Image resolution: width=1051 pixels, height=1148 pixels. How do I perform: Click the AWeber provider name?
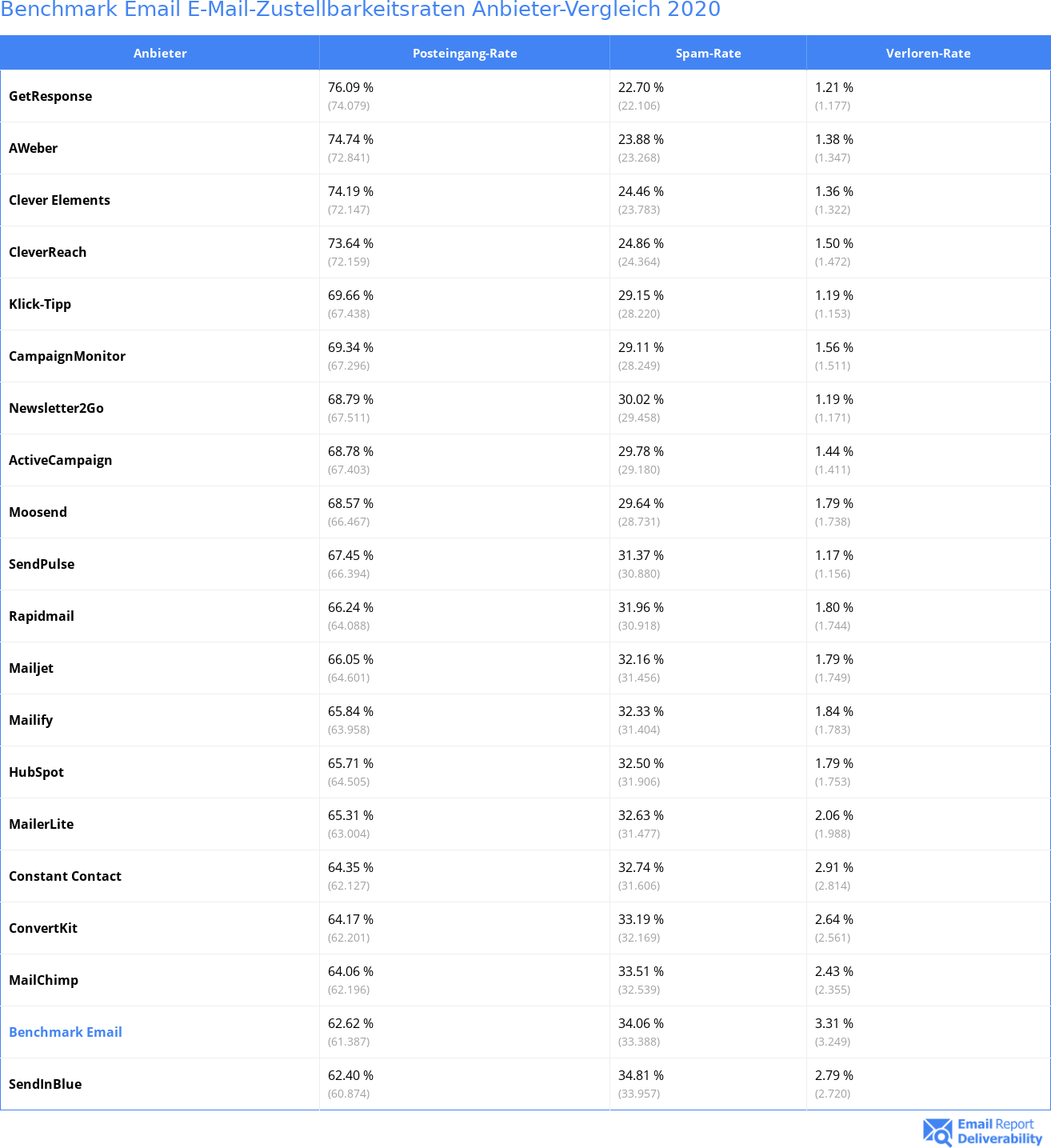34,148
